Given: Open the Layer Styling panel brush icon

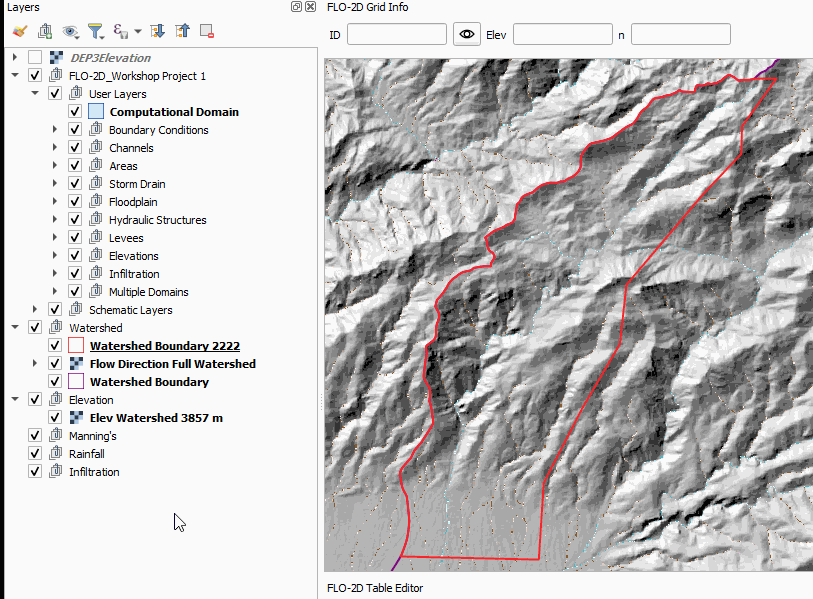Looking at the screenshot, I should 19,32.
